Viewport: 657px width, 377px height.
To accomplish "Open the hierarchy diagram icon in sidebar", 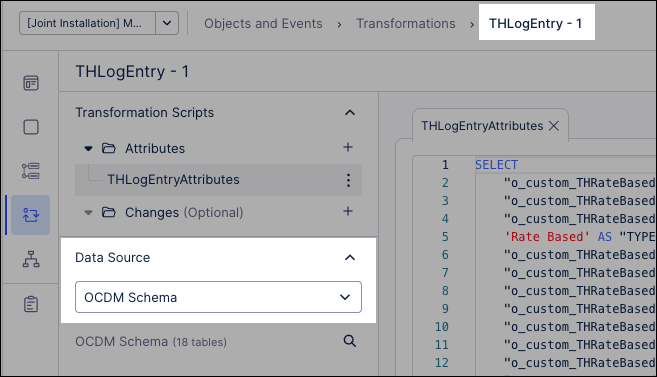I will [x=31, y=259].
